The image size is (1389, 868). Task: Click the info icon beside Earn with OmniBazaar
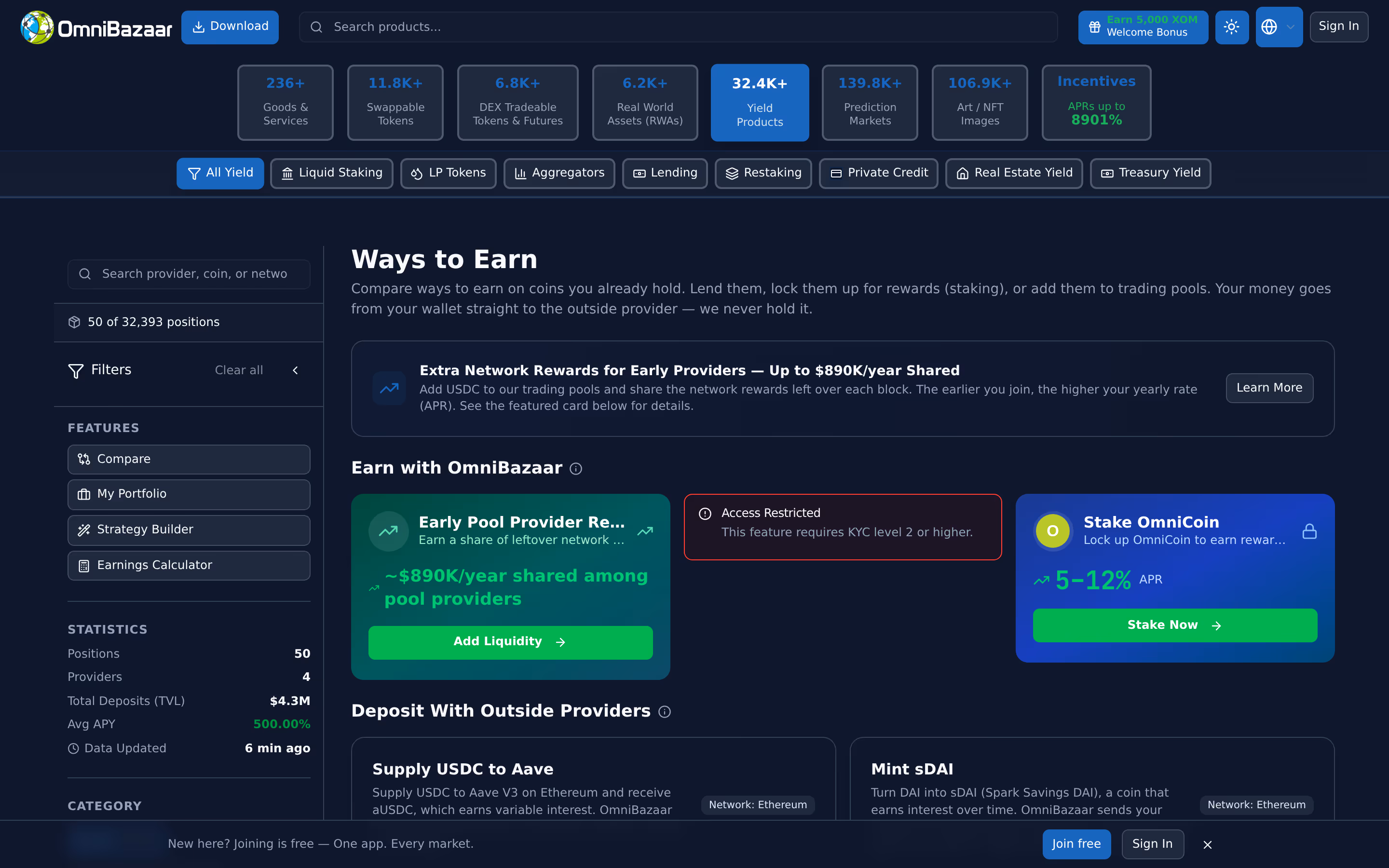(x=576, y=469)
